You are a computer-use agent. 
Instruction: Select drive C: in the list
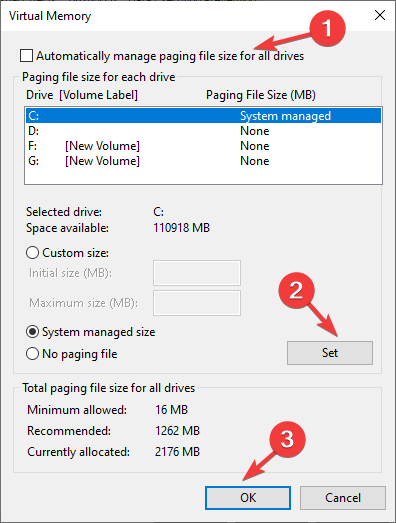click(x=203, y=116)
